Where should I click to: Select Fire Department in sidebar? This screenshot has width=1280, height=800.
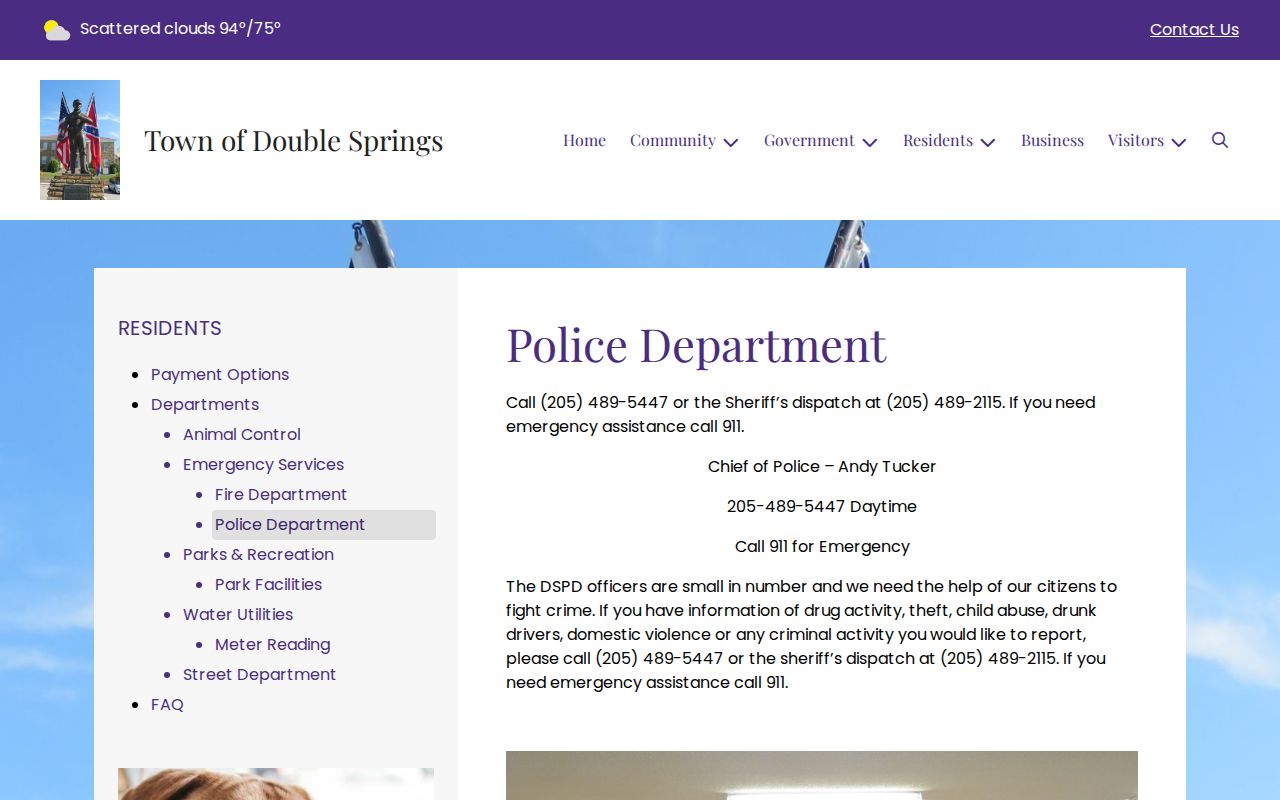281,494
